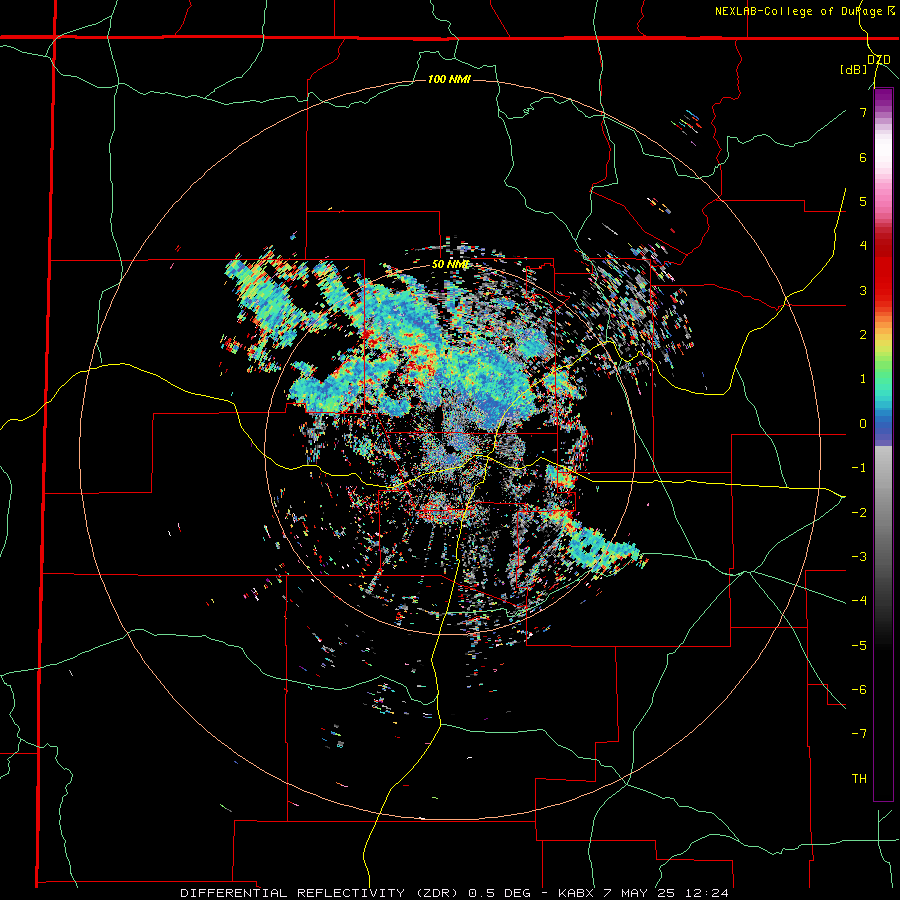Click the -5 value on the dB scale

click(859, 645)
